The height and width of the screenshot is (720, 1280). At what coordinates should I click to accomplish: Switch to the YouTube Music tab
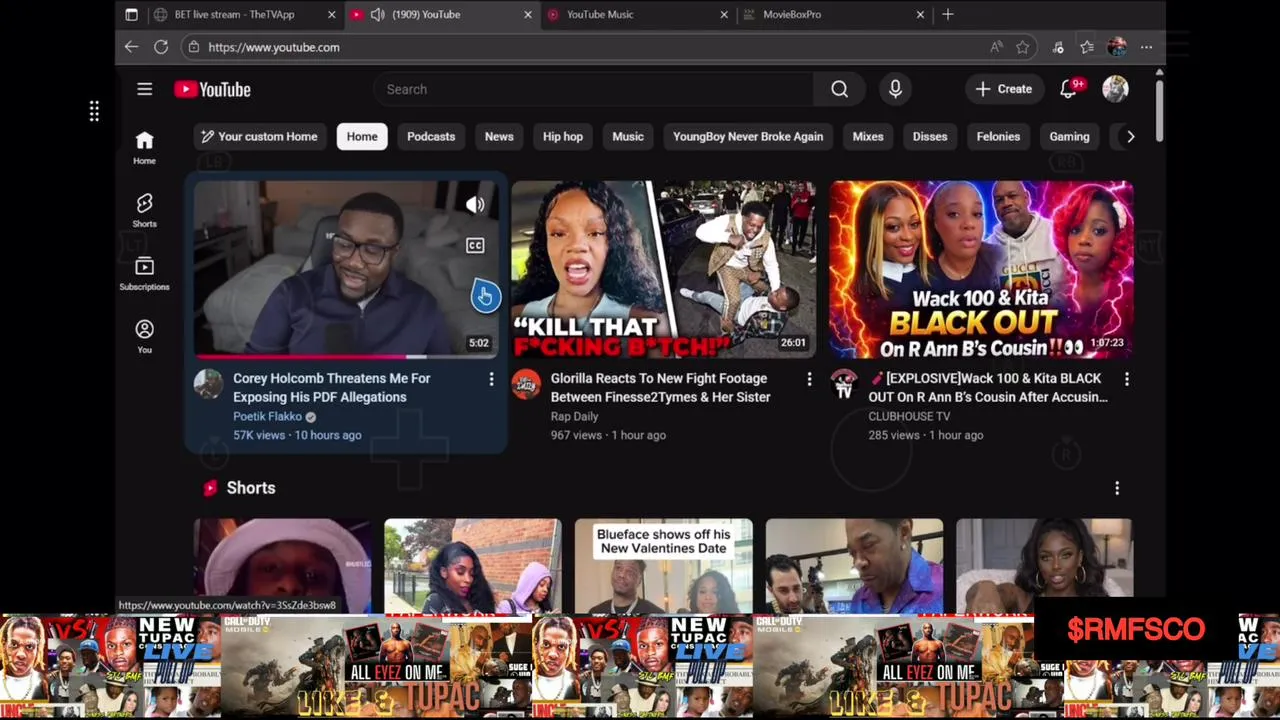click(639, 15)
